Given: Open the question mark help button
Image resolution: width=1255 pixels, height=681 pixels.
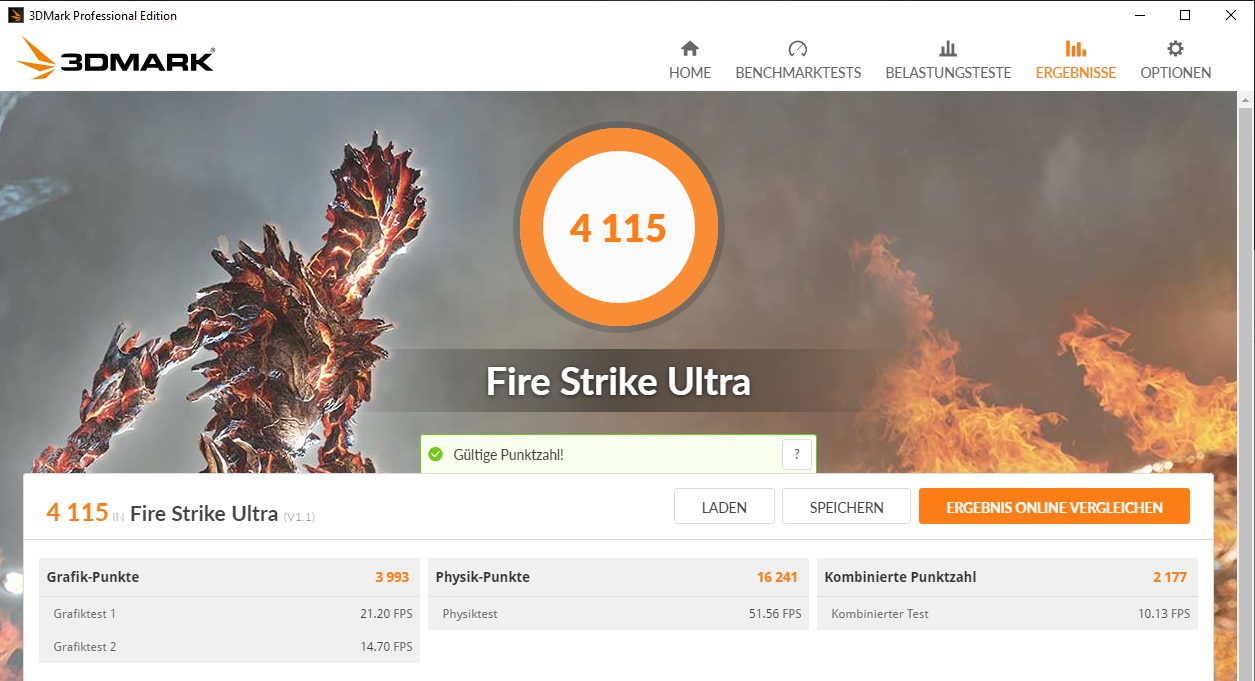Looking at the screenshot, I should pos(796,454).
